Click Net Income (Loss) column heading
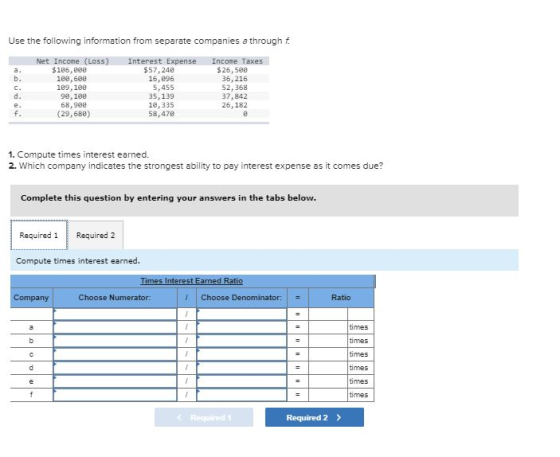560x457 pixels. (x=72, y=61)
